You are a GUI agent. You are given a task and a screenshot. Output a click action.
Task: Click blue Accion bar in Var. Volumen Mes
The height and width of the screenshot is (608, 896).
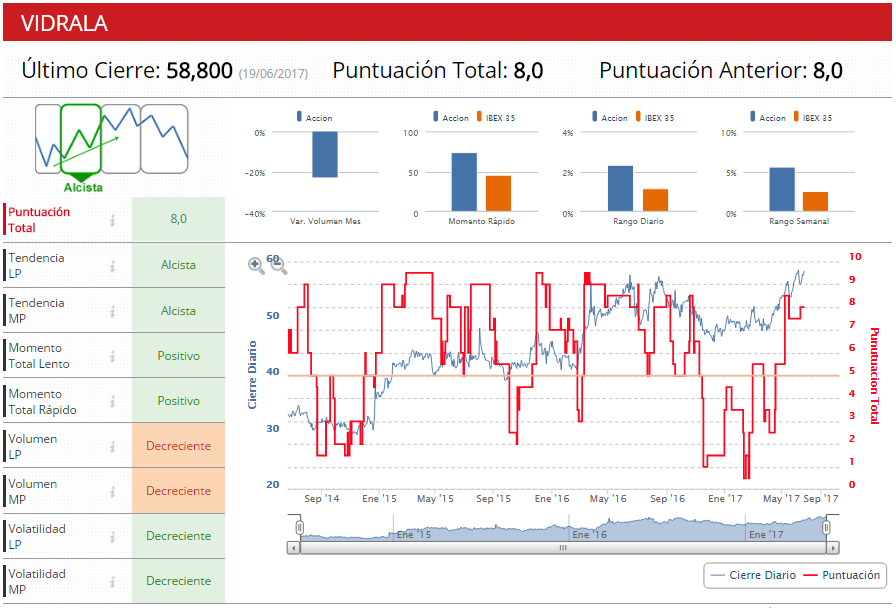tap(325, 154)
